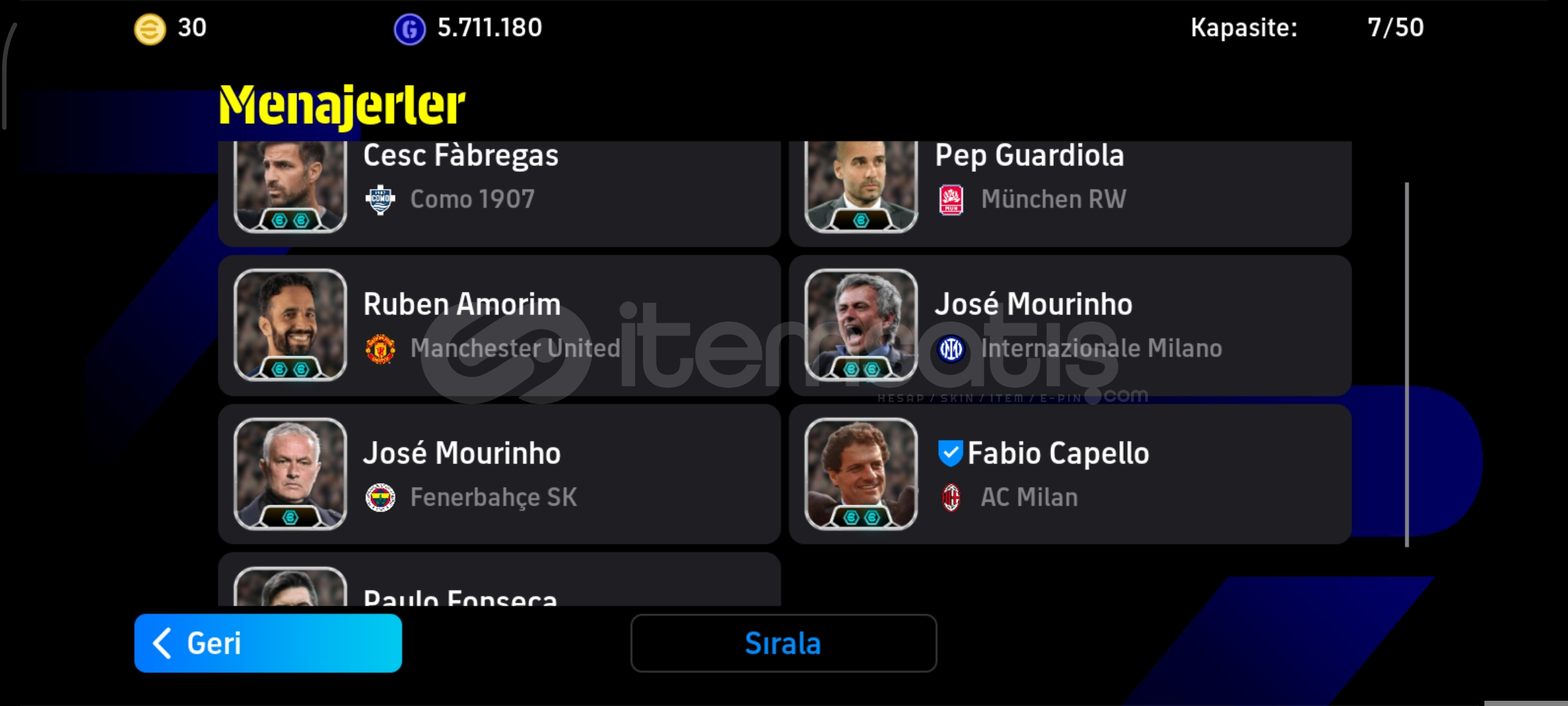The width and height of the screenshot is (1568, 706).
Task: Open the Sırala sort options
Action: (x=783, y=643)
